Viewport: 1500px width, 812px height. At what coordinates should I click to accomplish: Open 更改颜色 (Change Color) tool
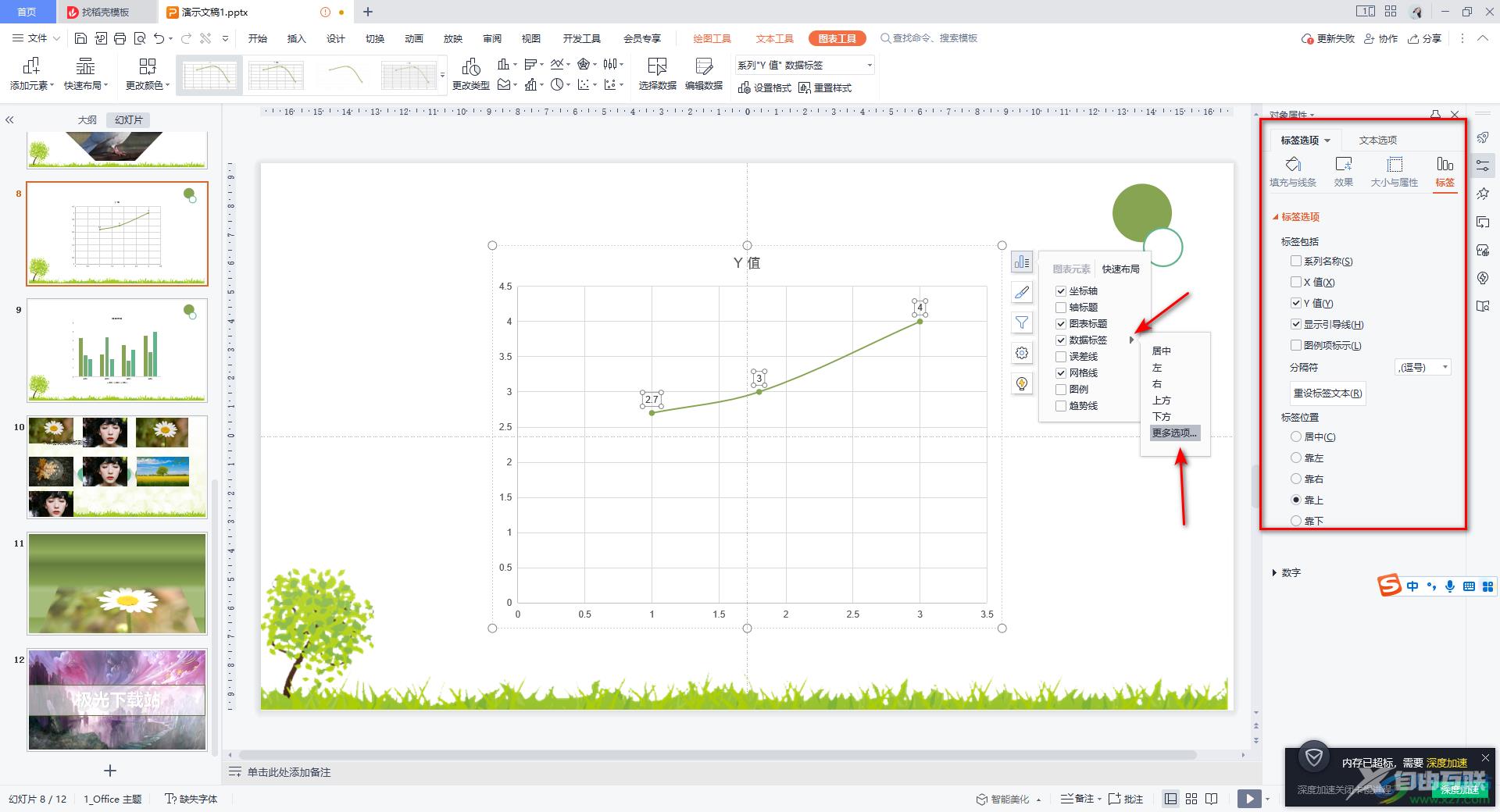click(147, 75)
